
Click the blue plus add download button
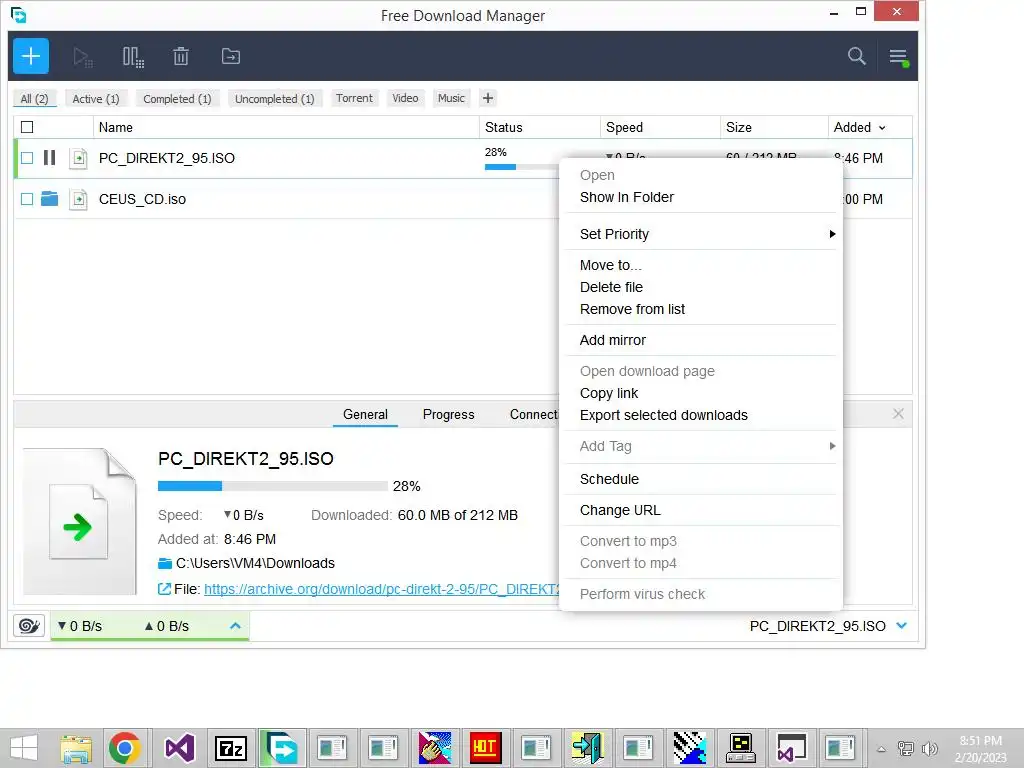pos(31,56)
